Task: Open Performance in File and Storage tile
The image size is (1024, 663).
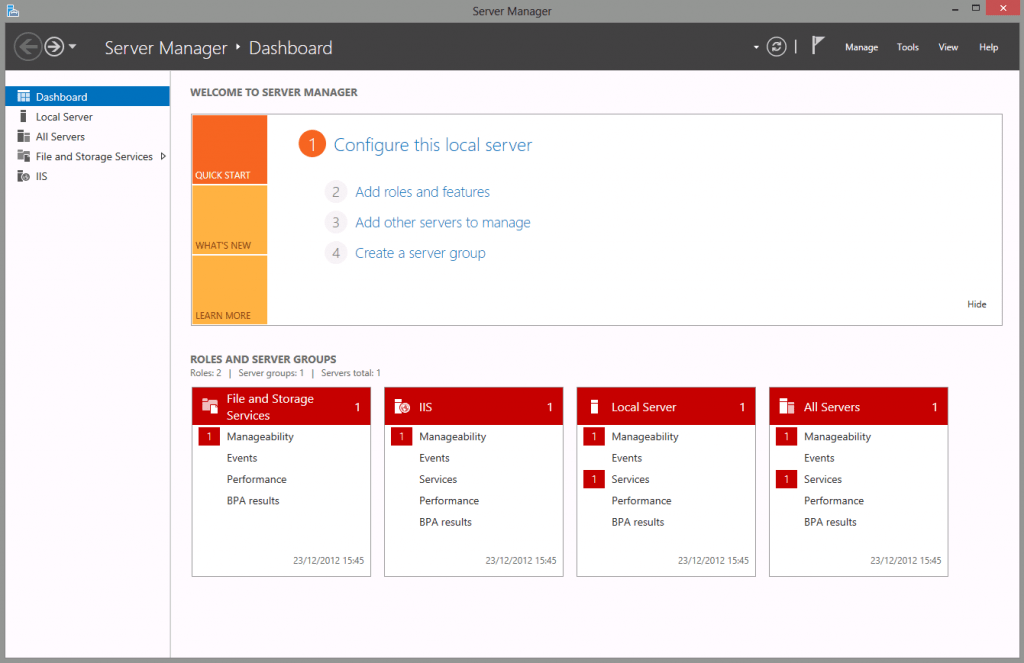Action: 257,479
